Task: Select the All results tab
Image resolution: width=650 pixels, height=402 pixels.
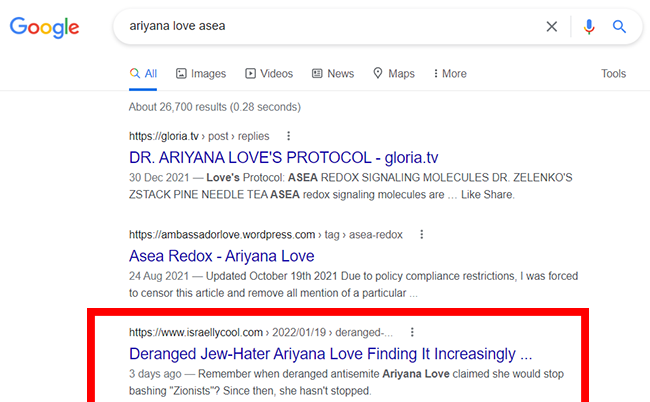Action: click(x=143, y=74)
